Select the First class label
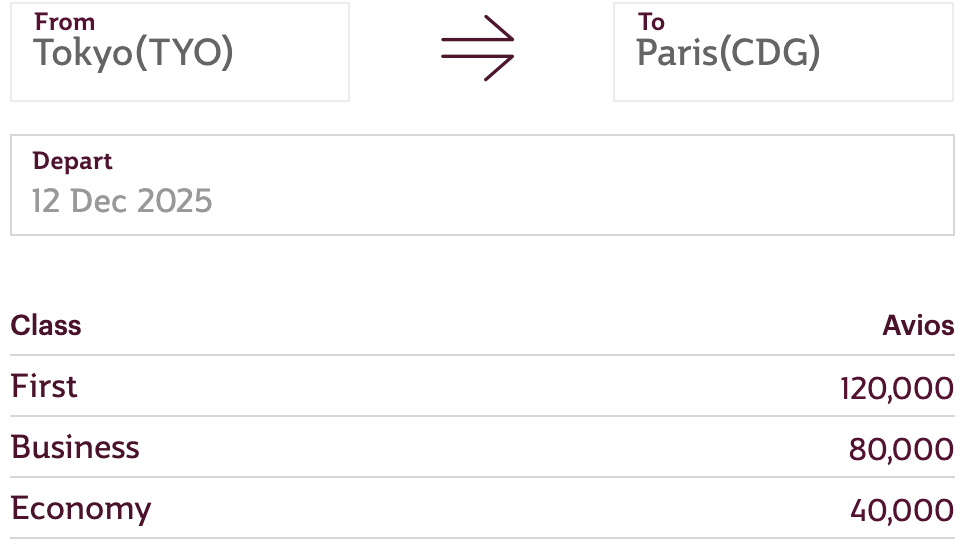This screenshot has width=960, height=548. (x=44, y=386)
